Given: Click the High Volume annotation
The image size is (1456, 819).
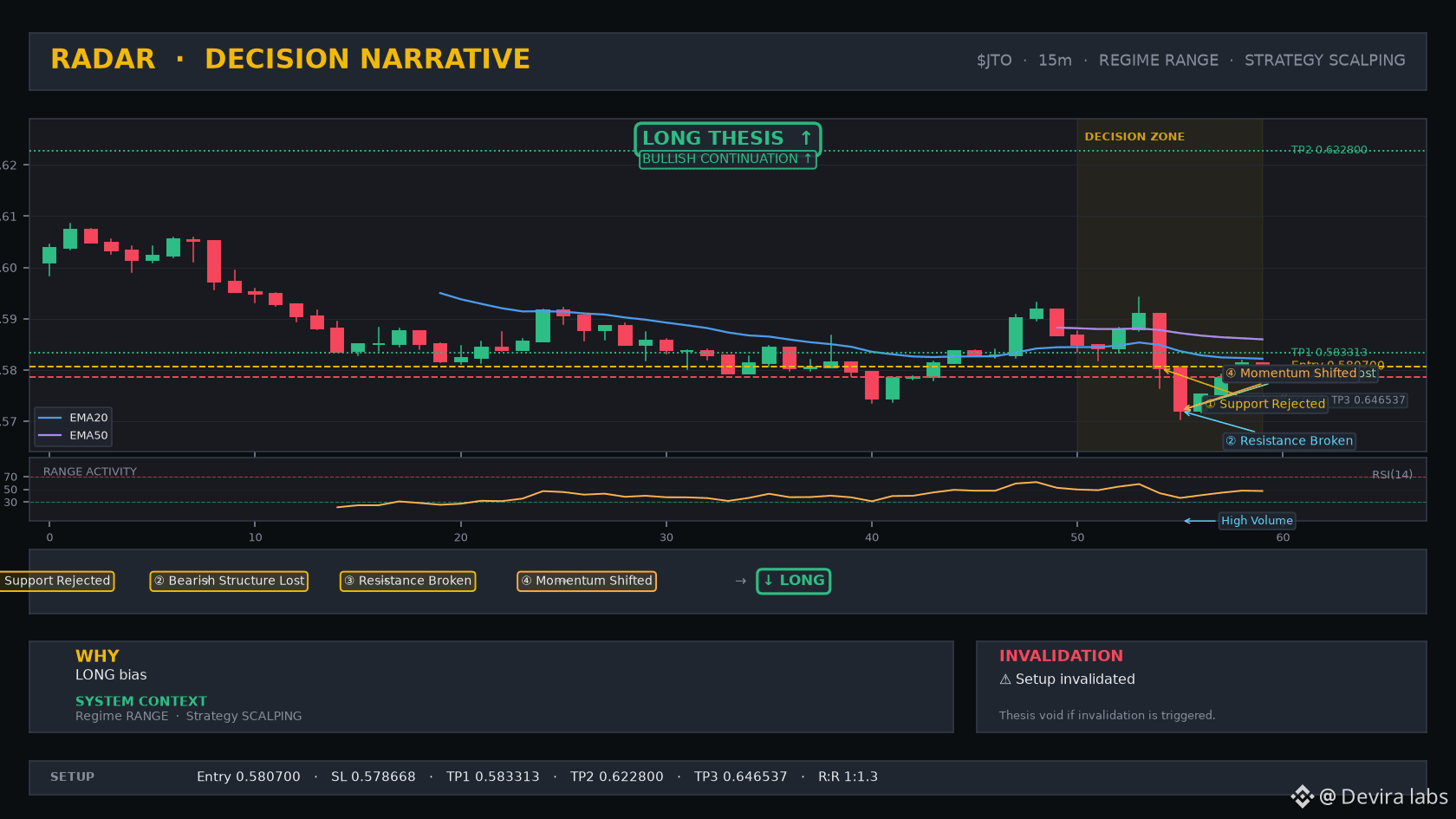Looking at the screenshot, I should tap(1257, 521).
